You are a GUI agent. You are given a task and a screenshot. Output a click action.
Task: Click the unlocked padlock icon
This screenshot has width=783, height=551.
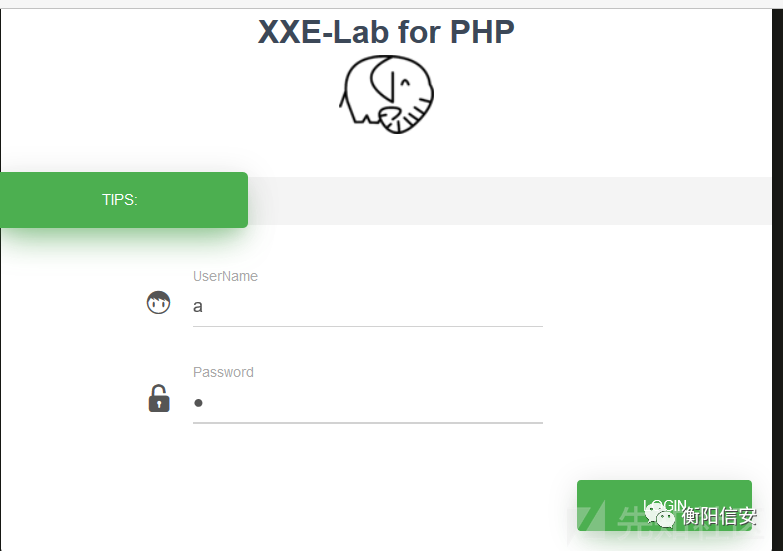pos(159,398)
